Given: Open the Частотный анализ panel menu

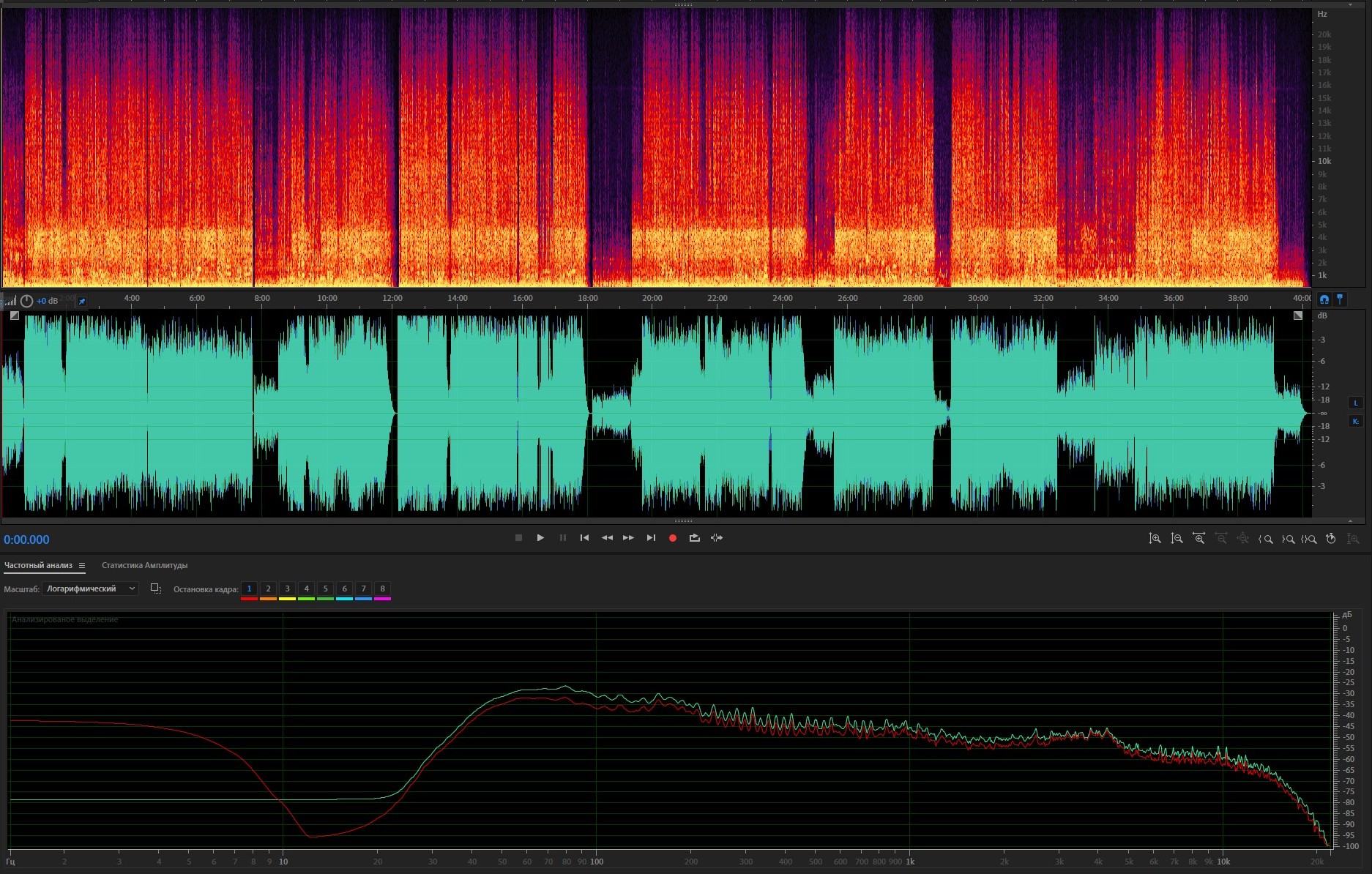Looking at the screenshot, I should [82, 565].
